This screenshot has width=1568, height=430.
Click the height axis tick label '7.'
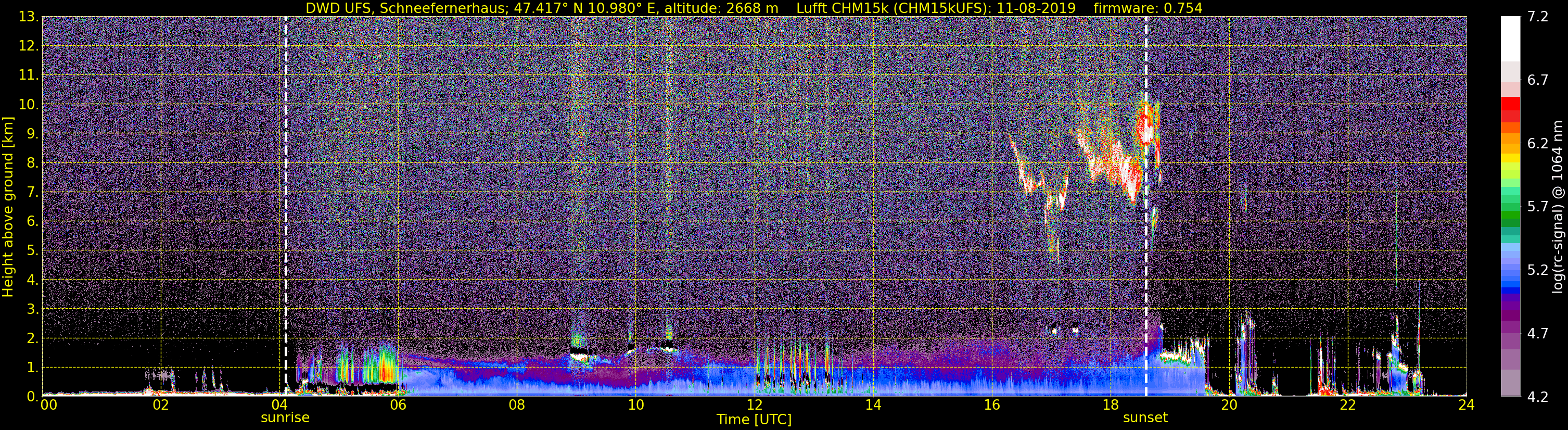(x=32, y=192)
